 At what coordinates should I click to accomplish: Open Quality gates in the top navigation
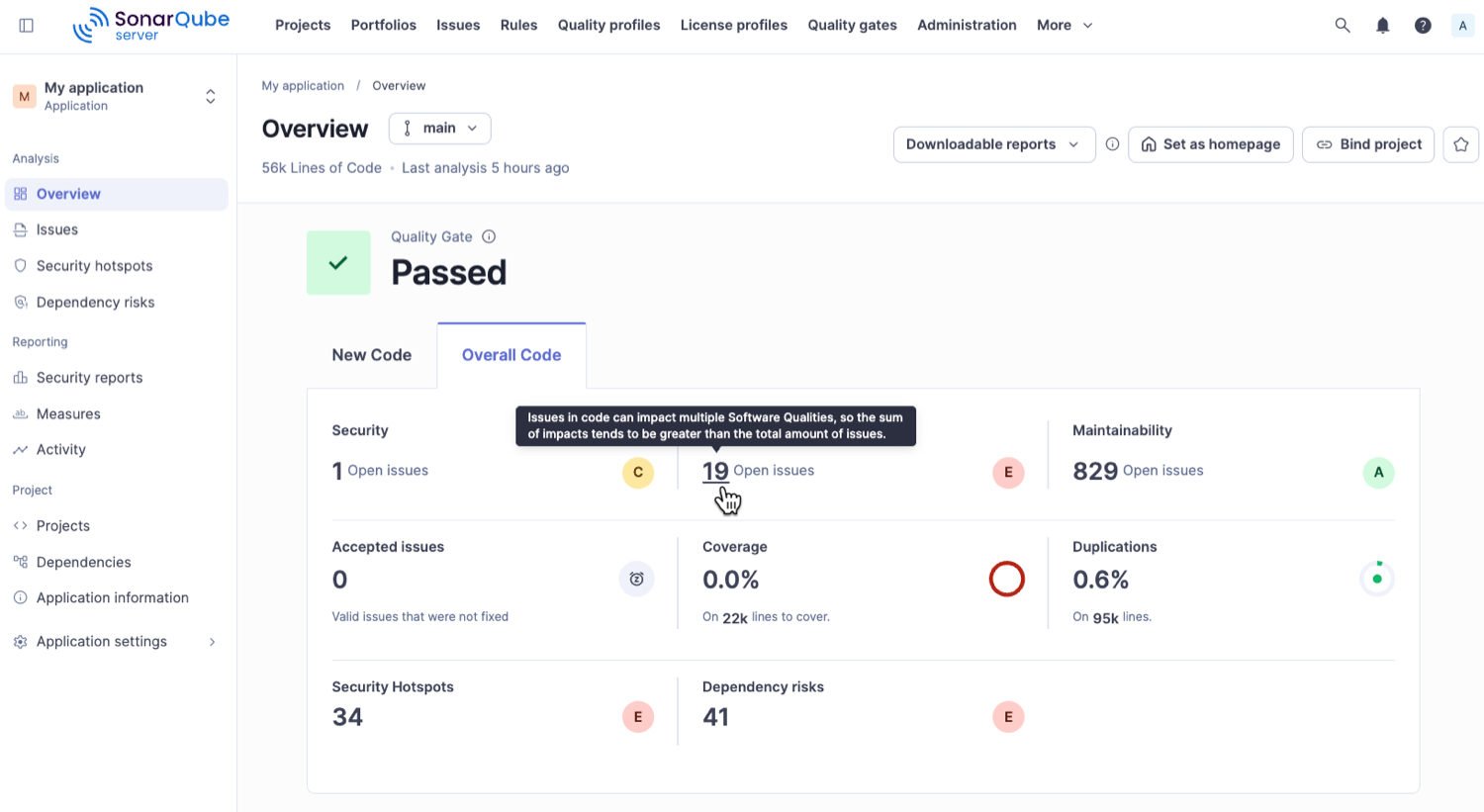point(853,26)
